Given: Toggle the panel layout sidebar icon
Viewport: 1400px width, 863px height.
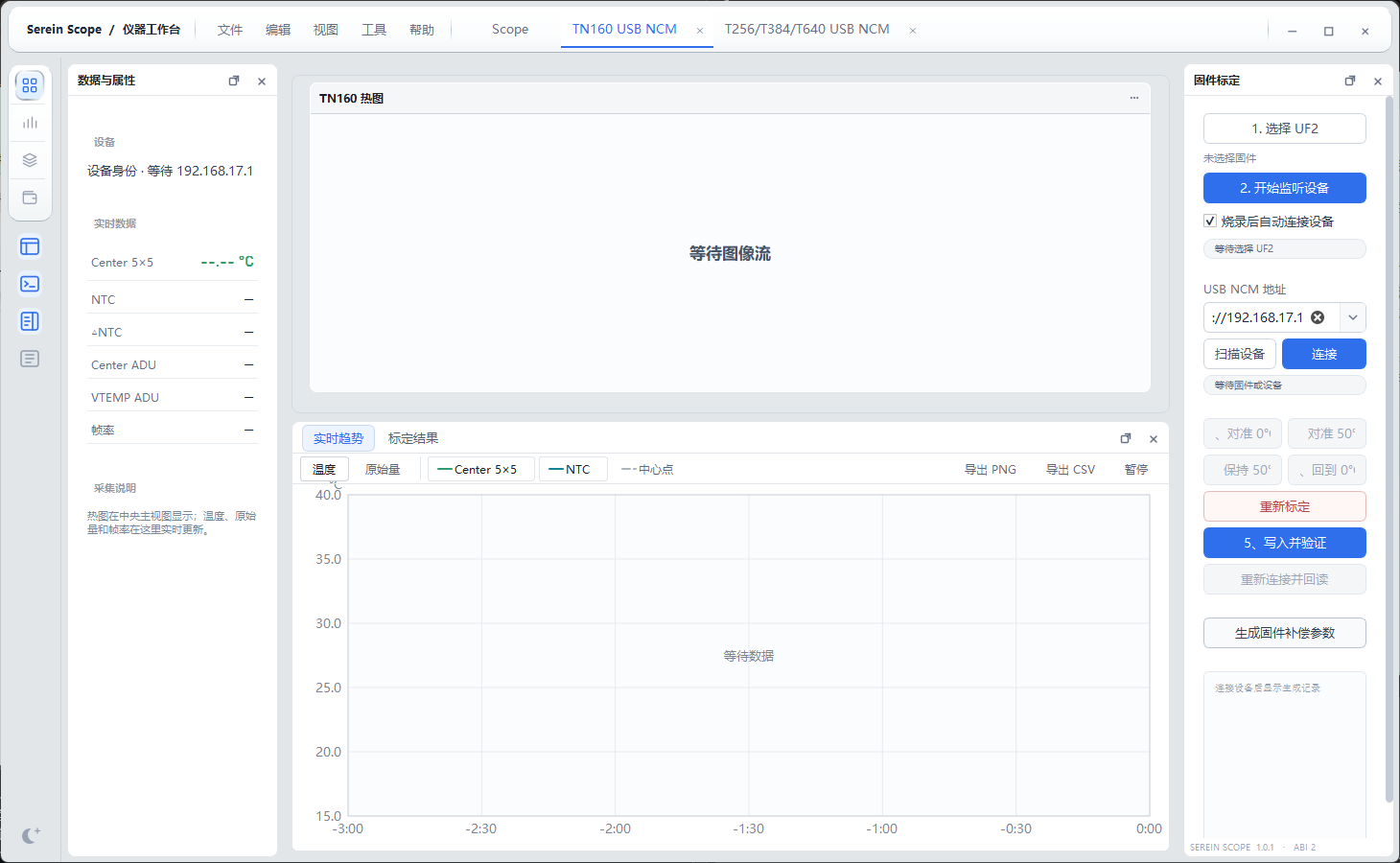Looking at the screenshot, I should click(x=30, y=246).
